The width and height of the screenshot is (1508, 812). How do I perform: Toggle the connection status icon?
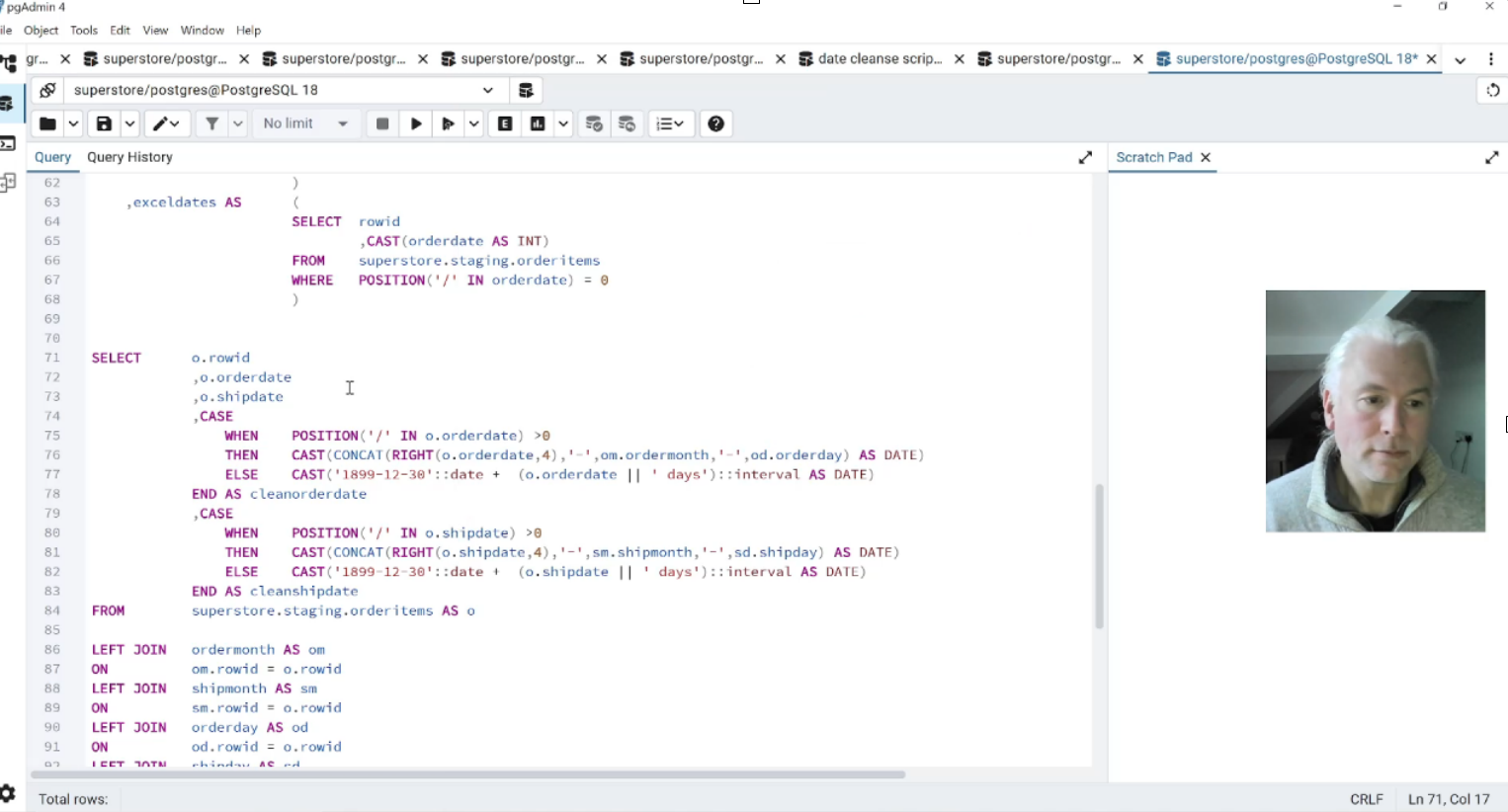coord(46,90)
